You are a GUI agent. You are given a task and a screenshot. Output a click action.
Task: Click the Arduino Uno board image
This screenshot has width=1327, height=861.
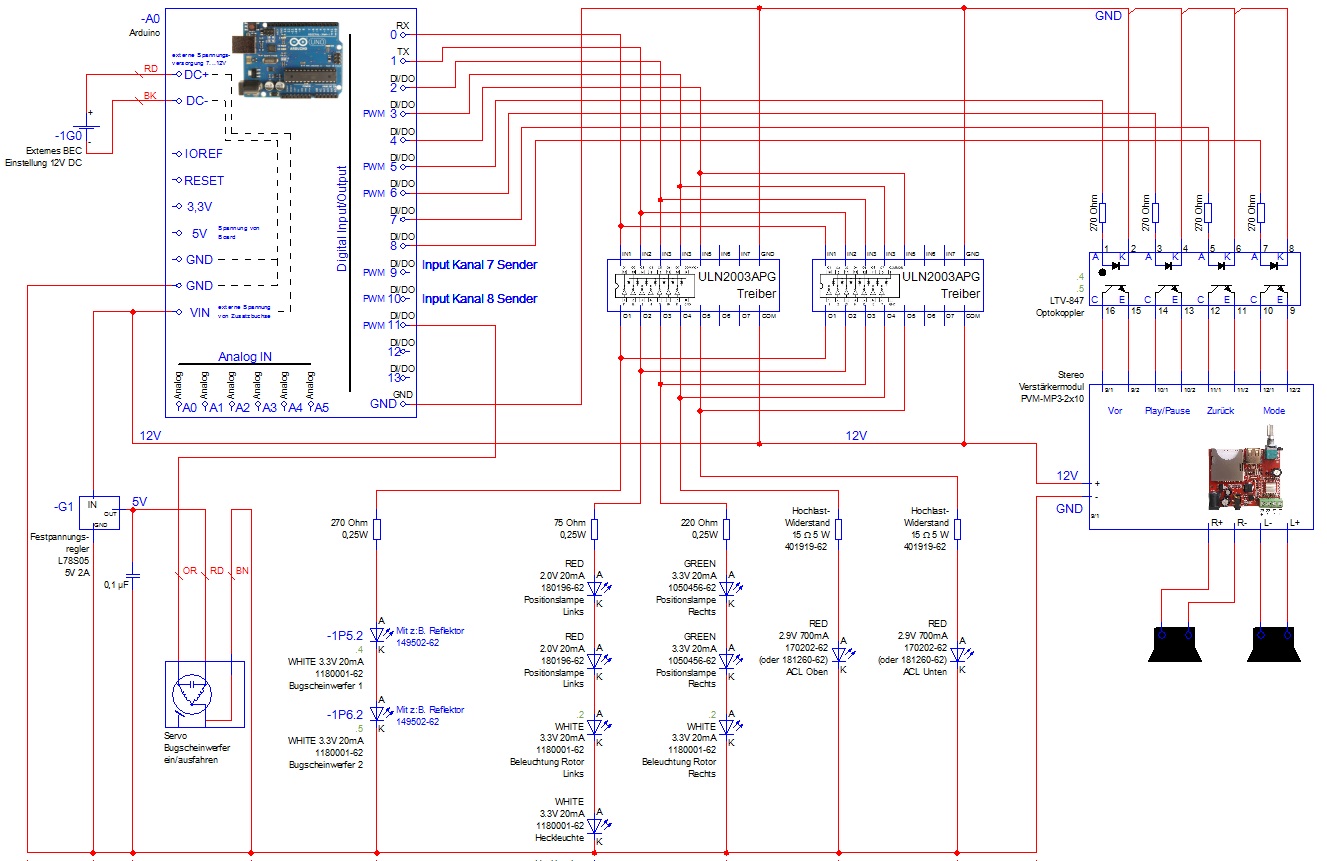290,64
